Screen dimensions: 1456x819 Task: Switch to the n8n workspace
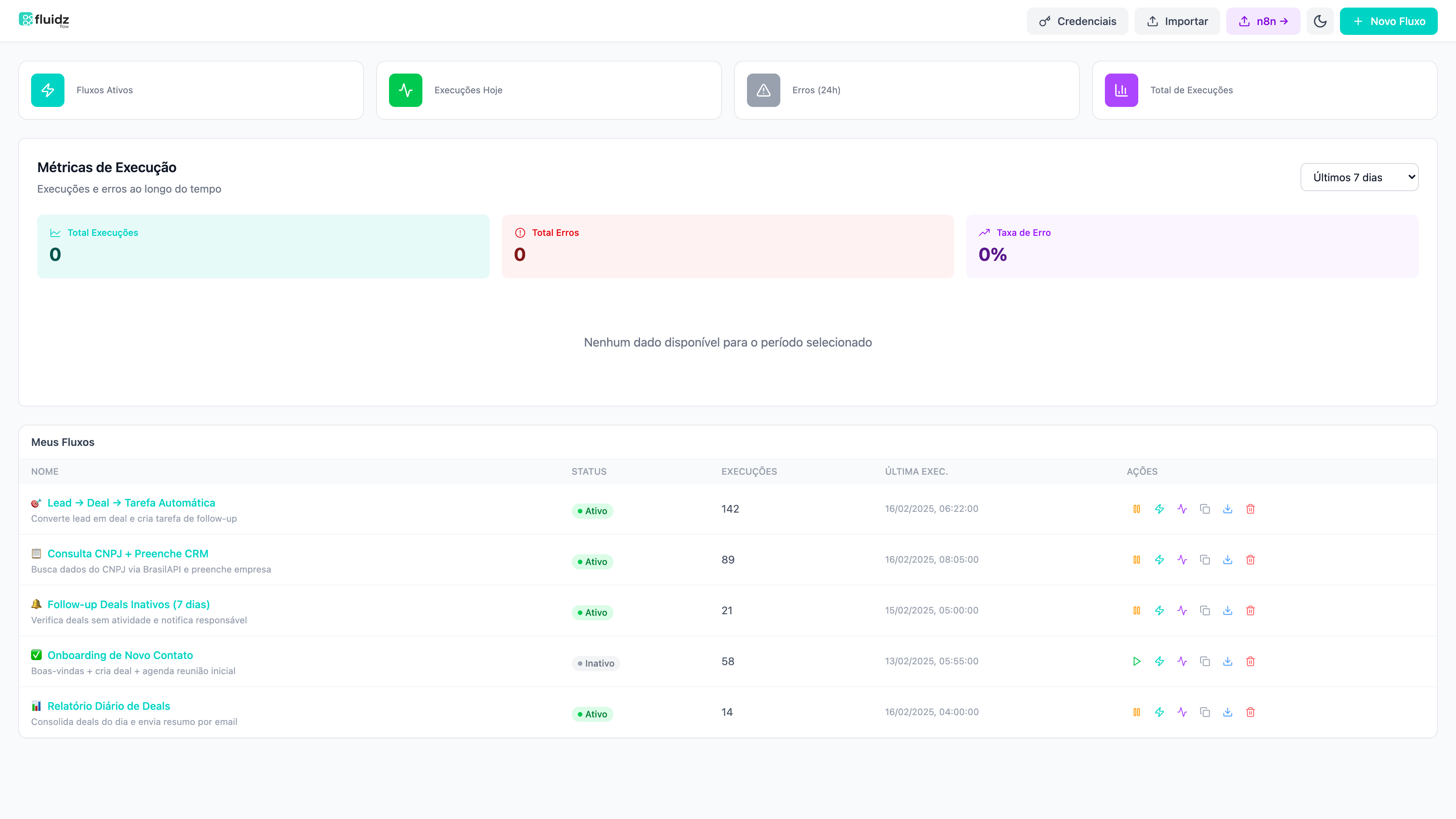[x=1263, y=21]
